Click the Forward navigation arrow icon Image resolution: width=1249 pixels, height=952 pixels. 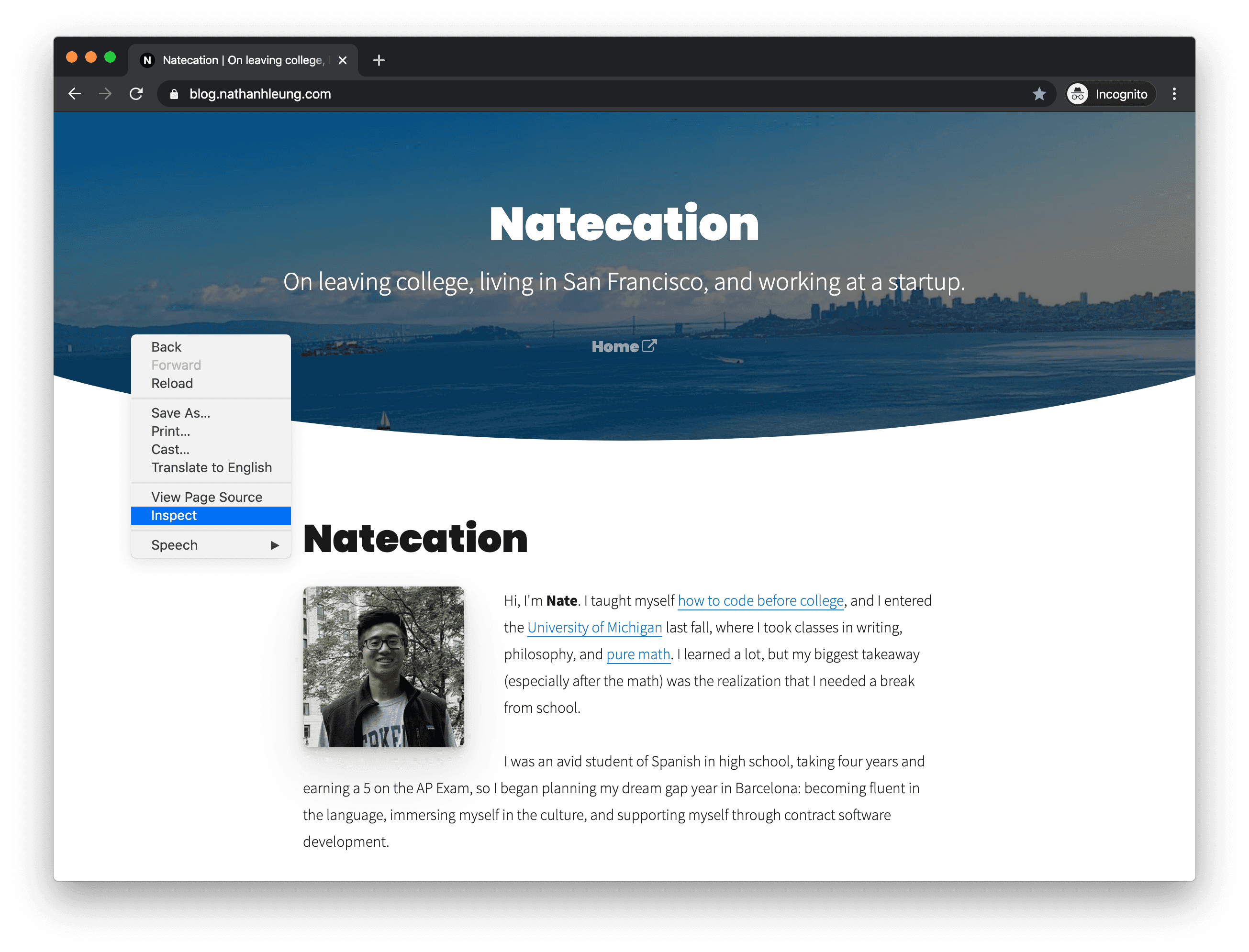coord(105,94)
